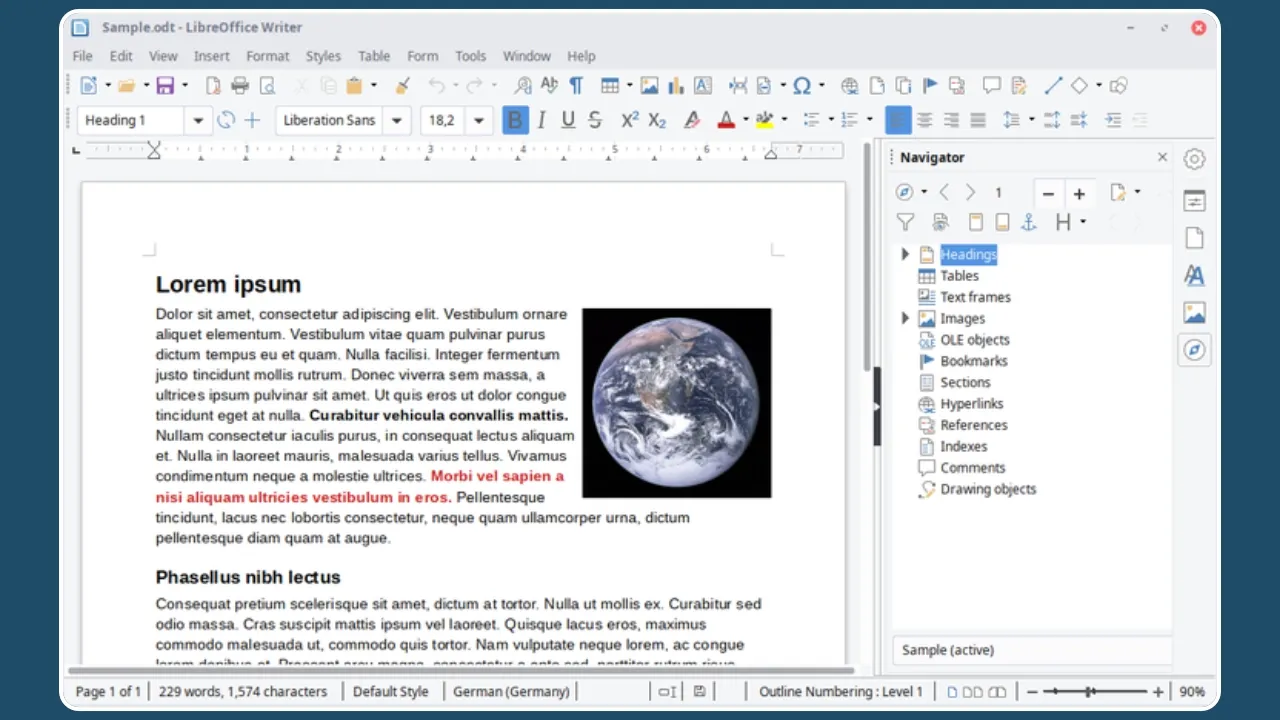Open the Insert Image tool
1280x720 pixels.
pos(650,86)
